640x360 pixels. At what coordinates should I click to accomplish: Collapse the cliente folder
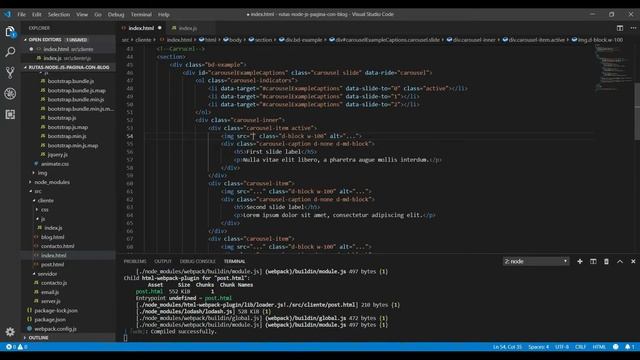tap(45, 200)
